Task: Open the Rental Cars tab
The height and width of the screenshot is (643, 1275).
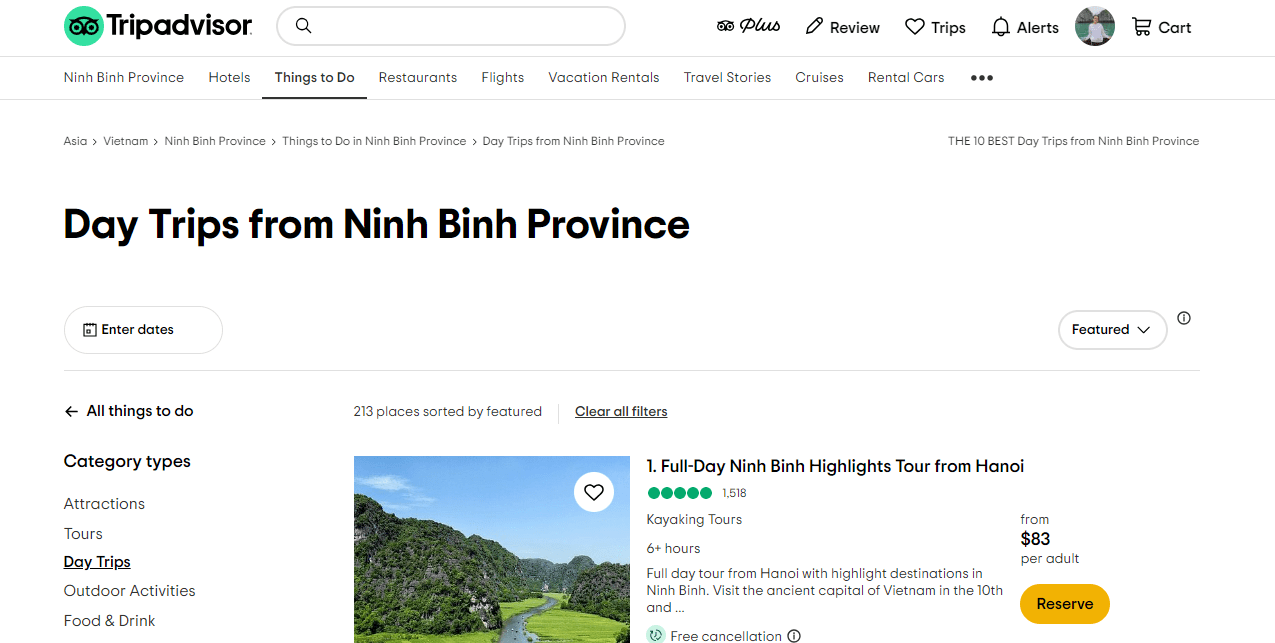Action: [906, 78]
